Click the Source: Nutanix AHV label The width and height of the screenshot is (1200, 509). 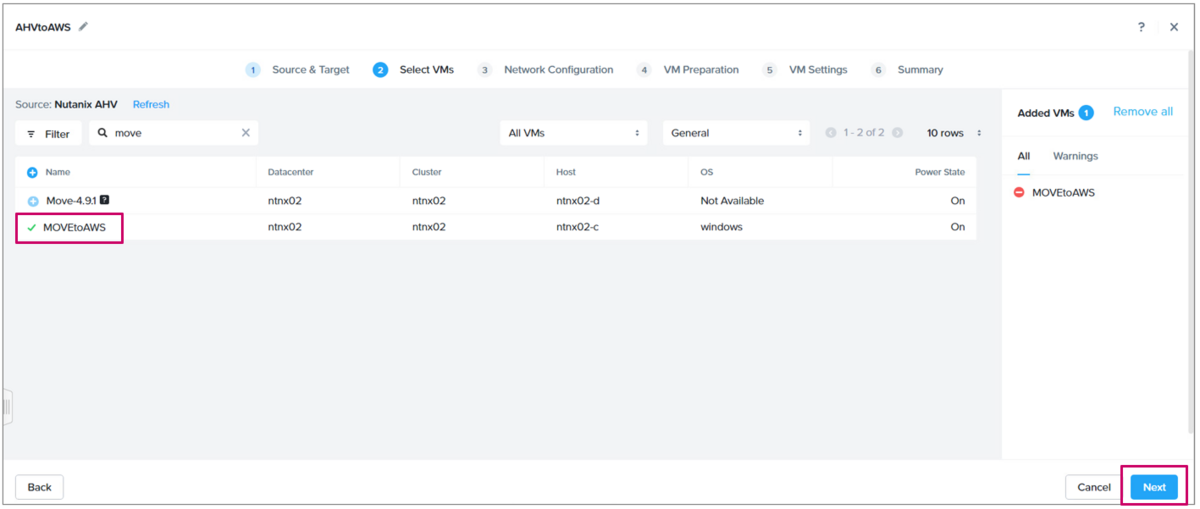tap(67, 104)
